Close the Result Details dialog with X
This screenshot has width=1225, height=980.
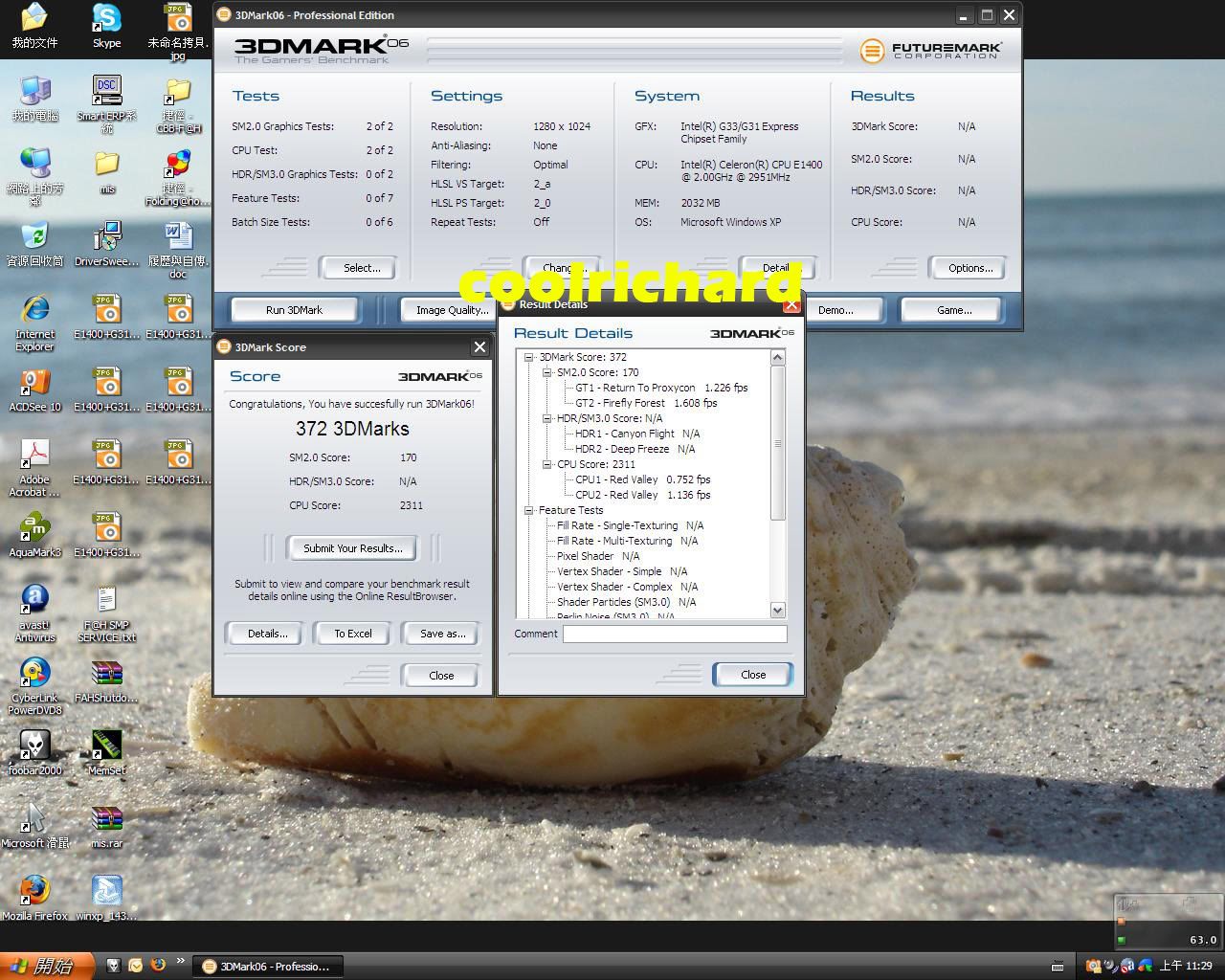[x=791, y=304]
